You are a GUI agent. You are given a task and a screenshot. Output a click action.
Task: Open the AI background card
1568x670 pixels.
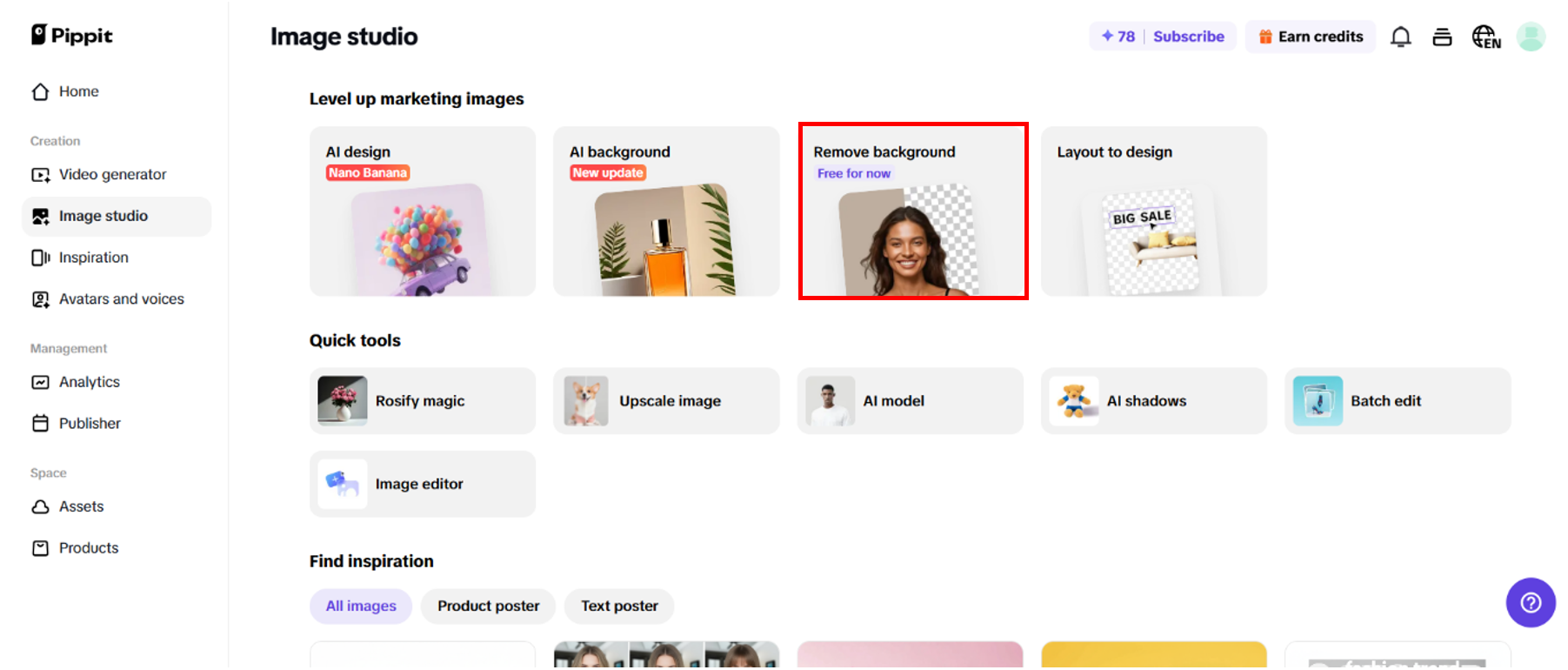pyautogui.click(x=666, y=211)
